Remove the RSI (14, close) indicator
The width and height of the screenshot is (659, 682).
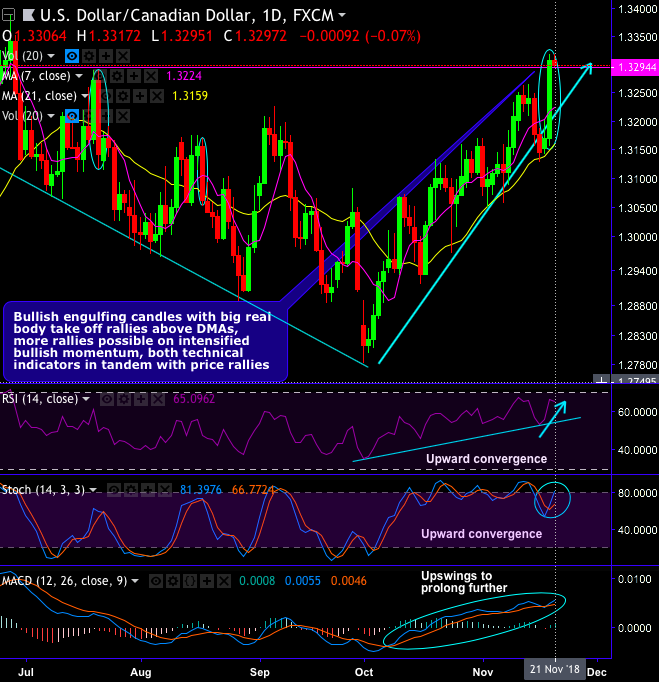(x=158, y=399)
